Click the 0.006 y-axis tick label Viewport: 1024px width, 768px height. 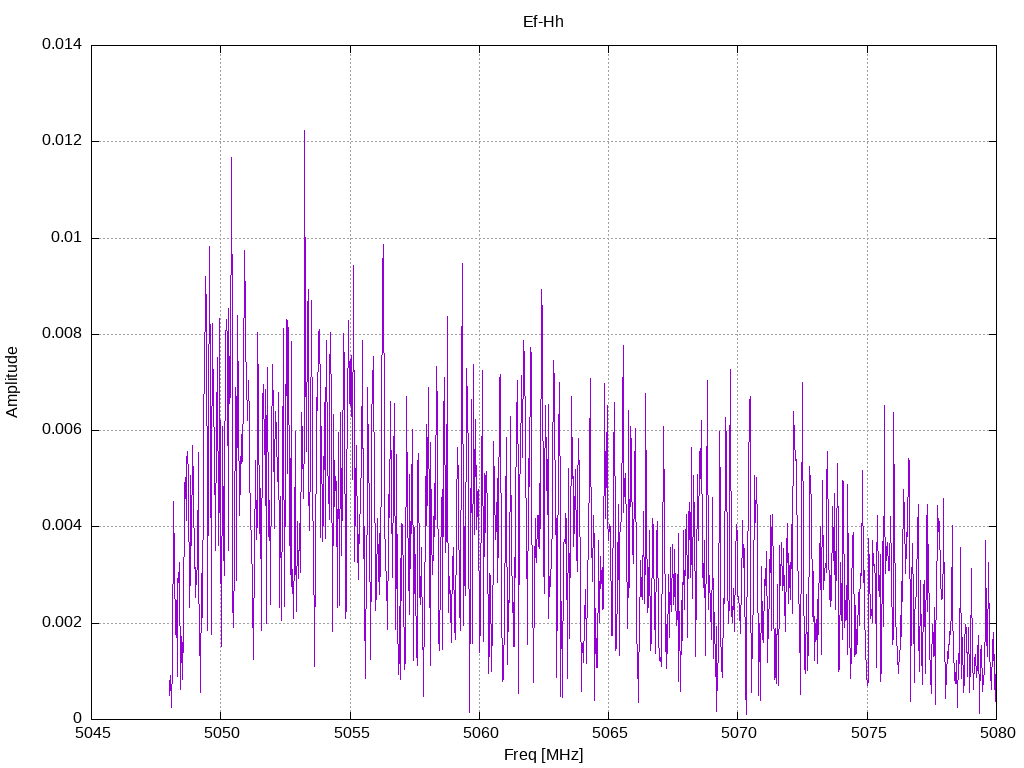[x=61, y=430]
